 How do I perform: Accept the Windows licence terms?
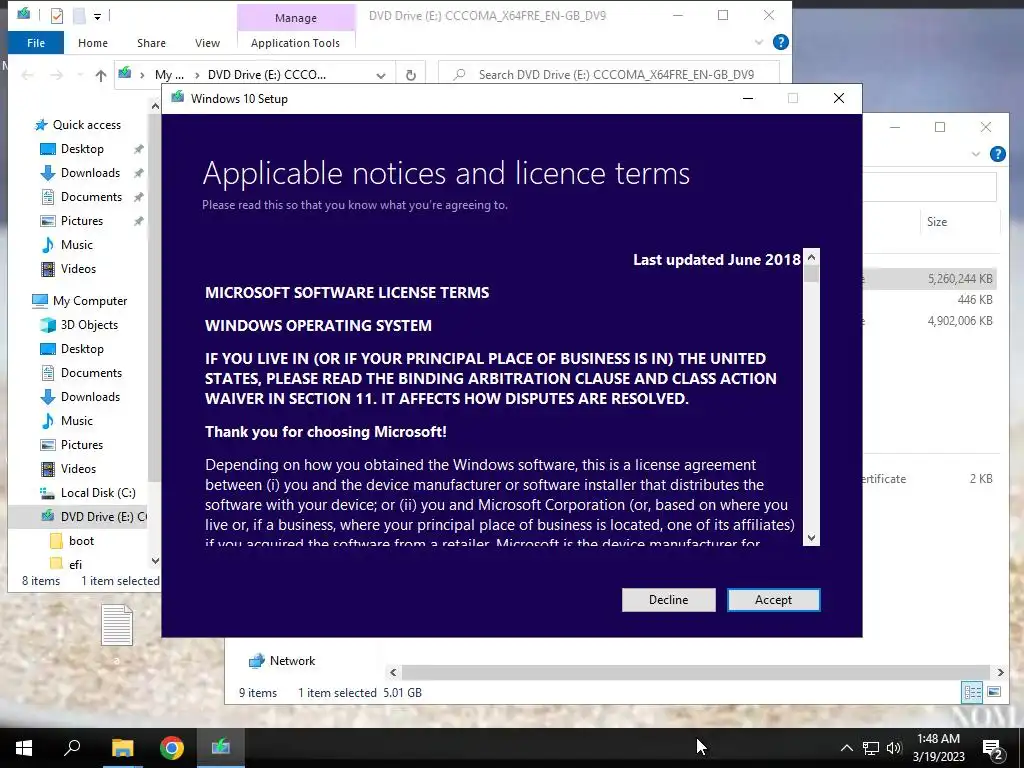[773, 600]
